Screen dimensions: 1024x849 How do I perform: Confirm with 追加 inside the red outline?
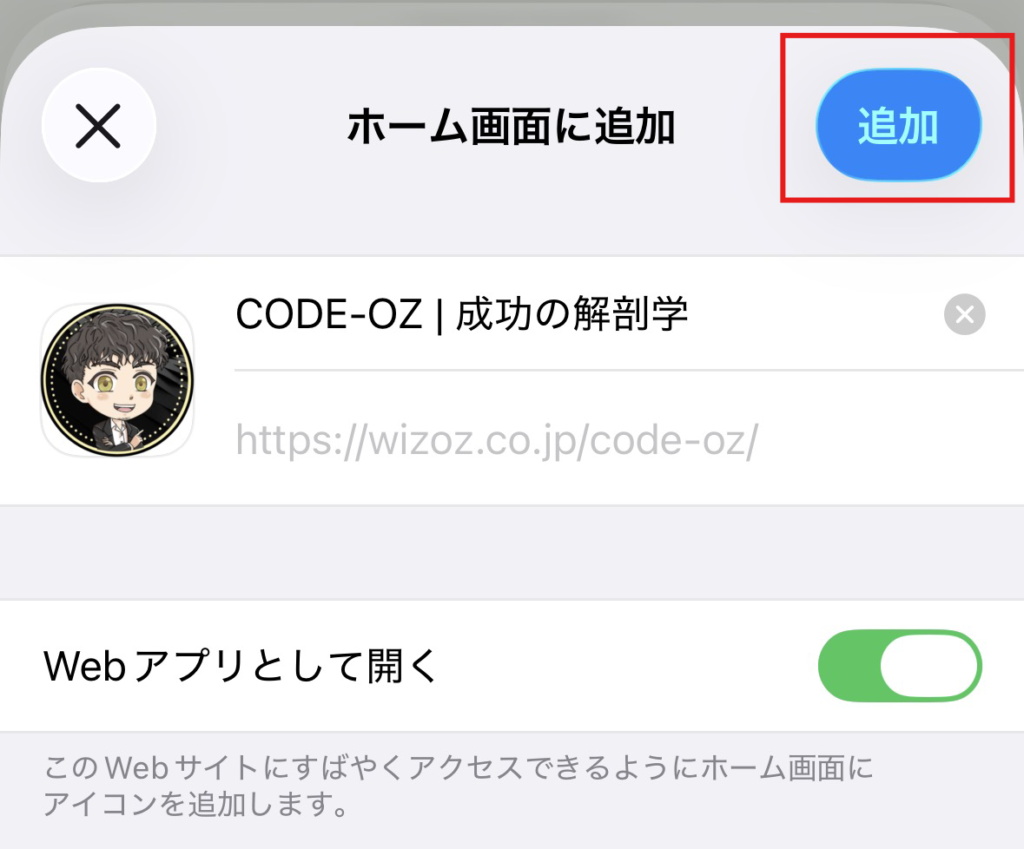pyautogui.click(x=899, y=125)
